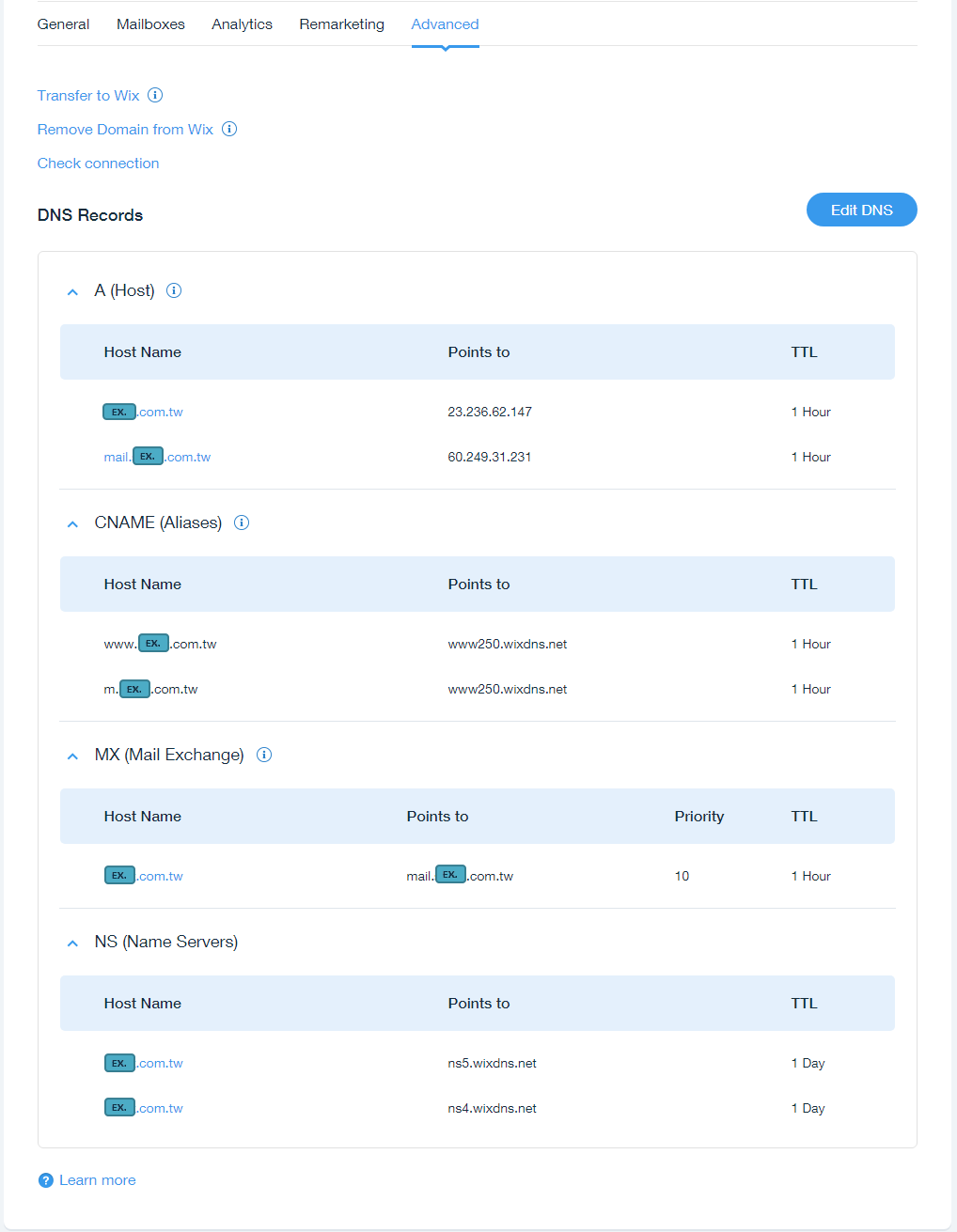Viewport: 957px width, 1232px height.
Task: Click info icon beside Remove Domain from Wix
Action: pyautogui.click(x=229, y=129)
